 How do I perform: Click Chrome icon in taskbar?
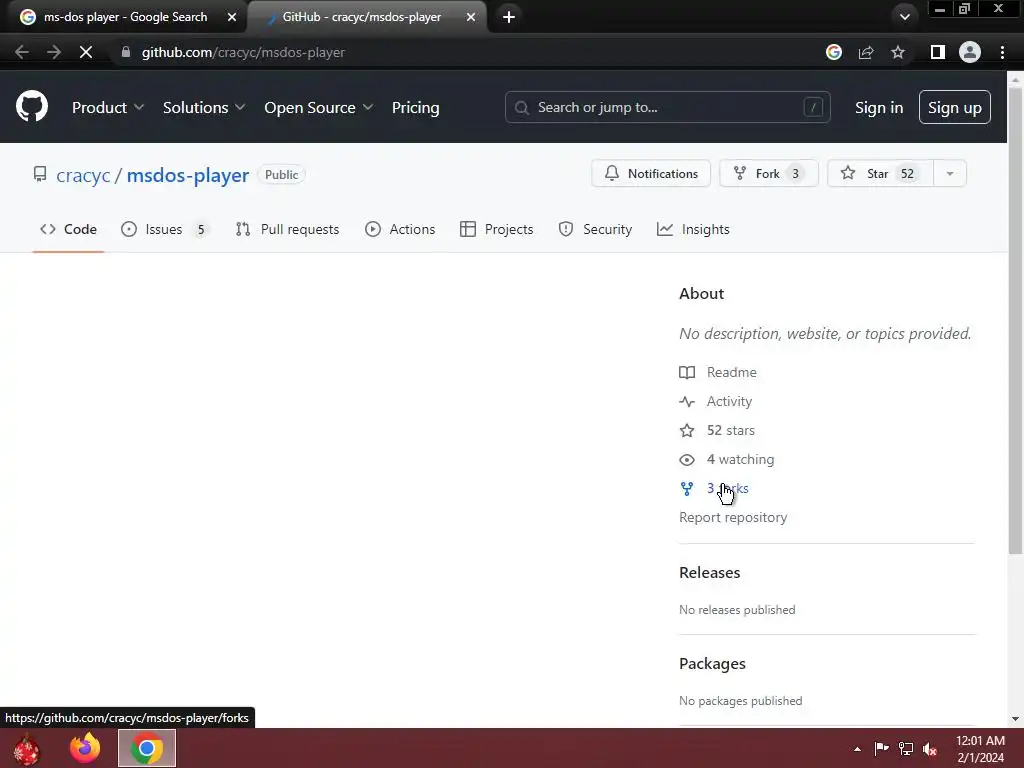[x=147, y=748]
